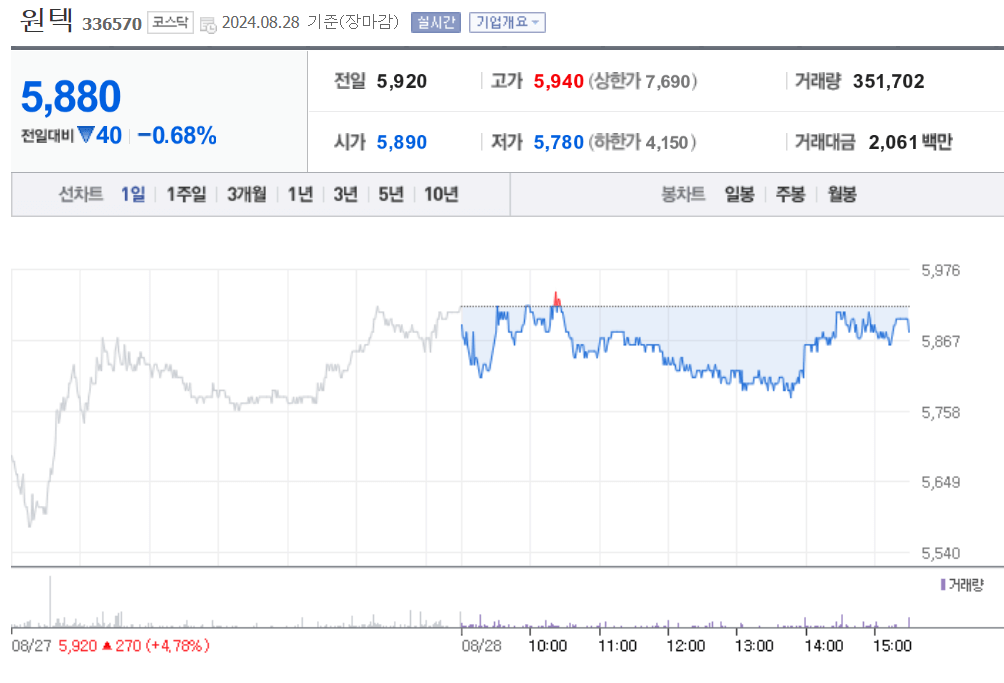
Task: Open the 월봉 monthly candle chart
Action: tap(841, 194)
